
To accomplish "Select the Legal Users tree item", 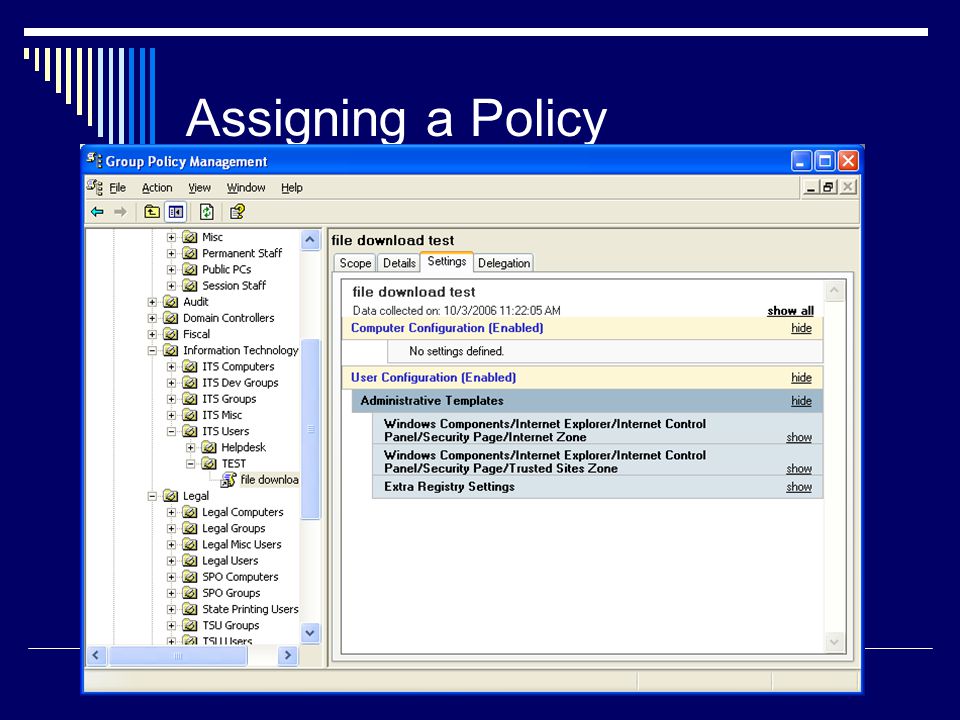I will point(230,561).
